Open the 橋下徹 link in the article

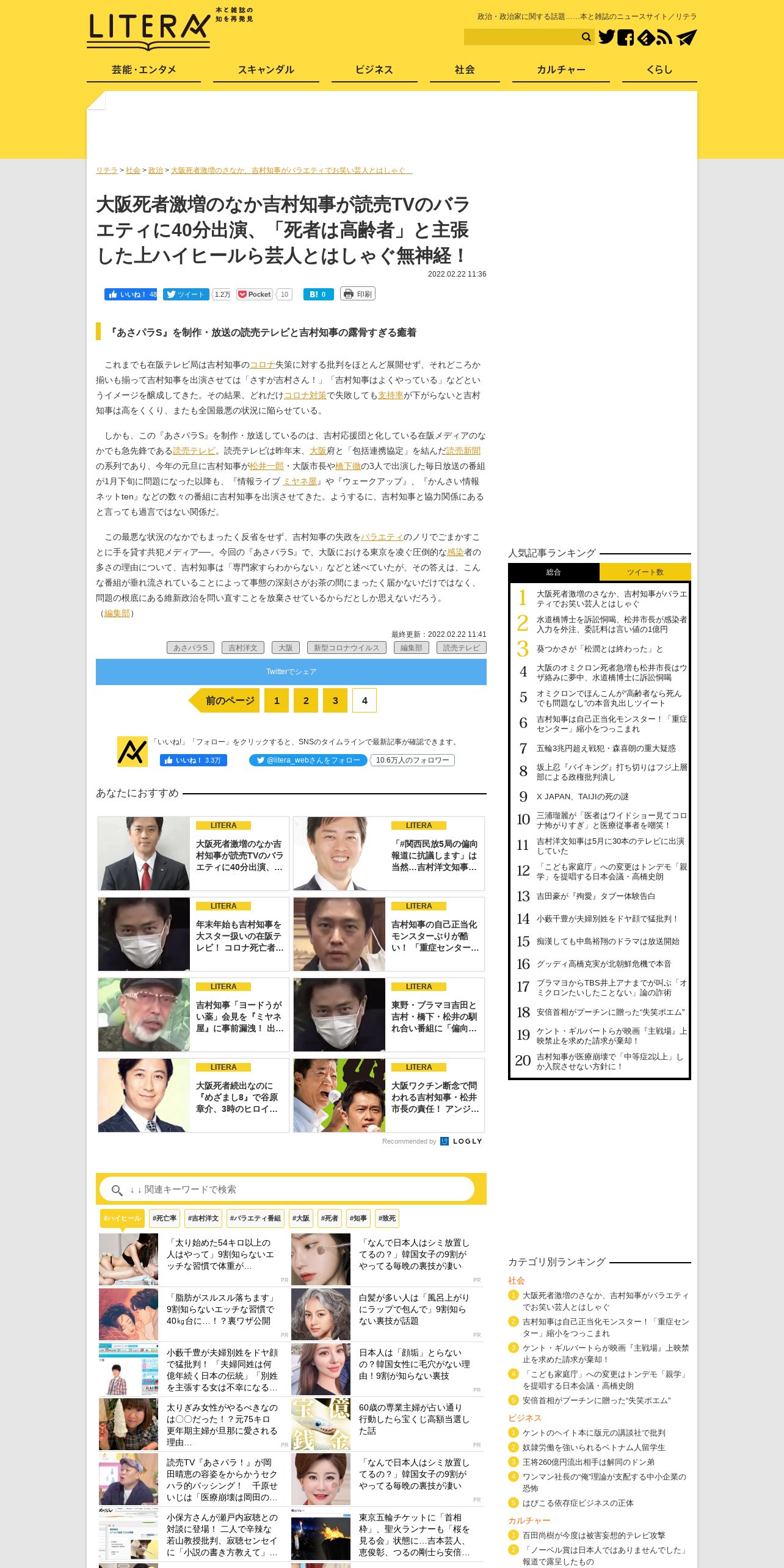(348, 466)
